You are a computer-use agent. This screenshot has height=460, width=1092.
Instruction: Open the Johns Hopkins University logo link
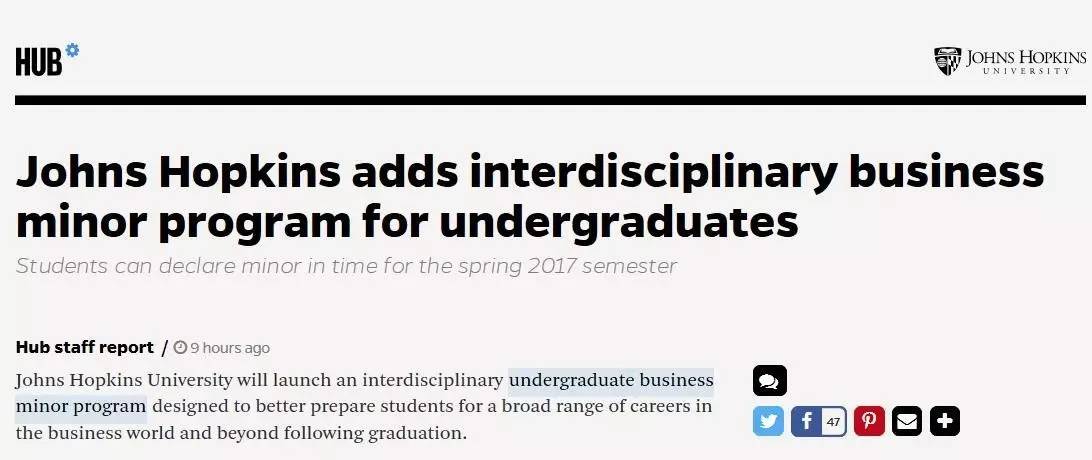pos(1009,61)
